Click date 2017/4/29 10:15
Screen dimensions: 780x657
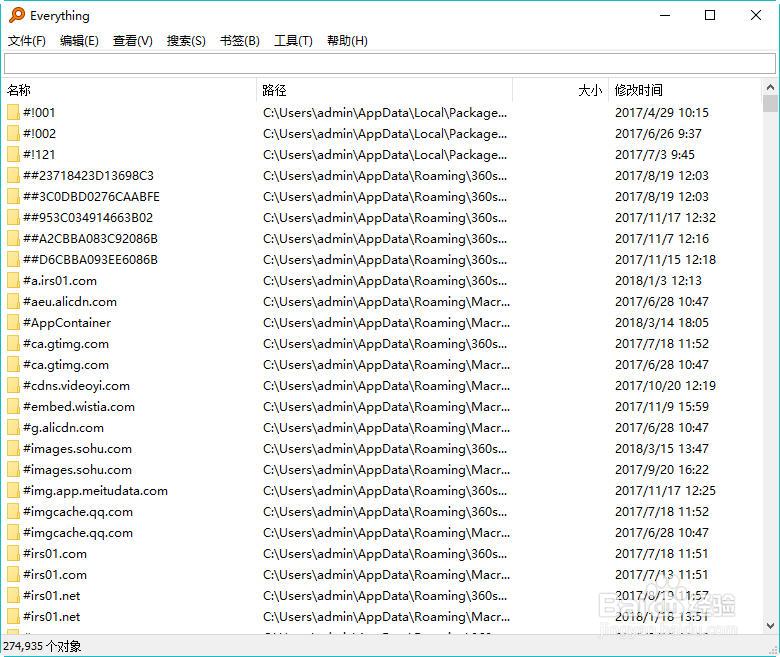662,112
